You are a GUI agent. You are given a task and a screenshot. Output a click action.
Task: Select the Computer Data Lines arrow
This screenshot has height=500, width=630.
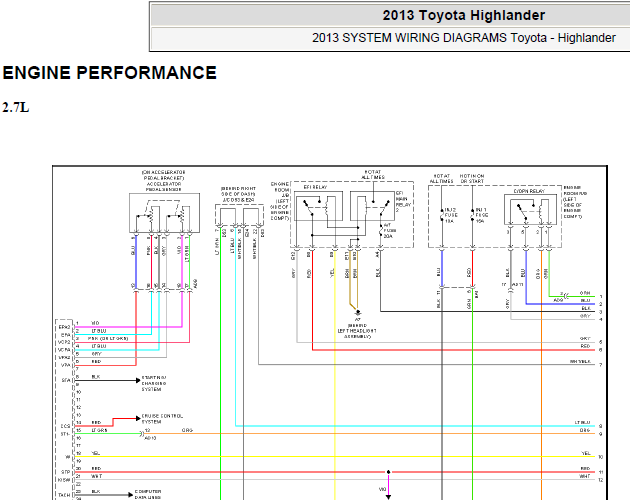[129, 495]
